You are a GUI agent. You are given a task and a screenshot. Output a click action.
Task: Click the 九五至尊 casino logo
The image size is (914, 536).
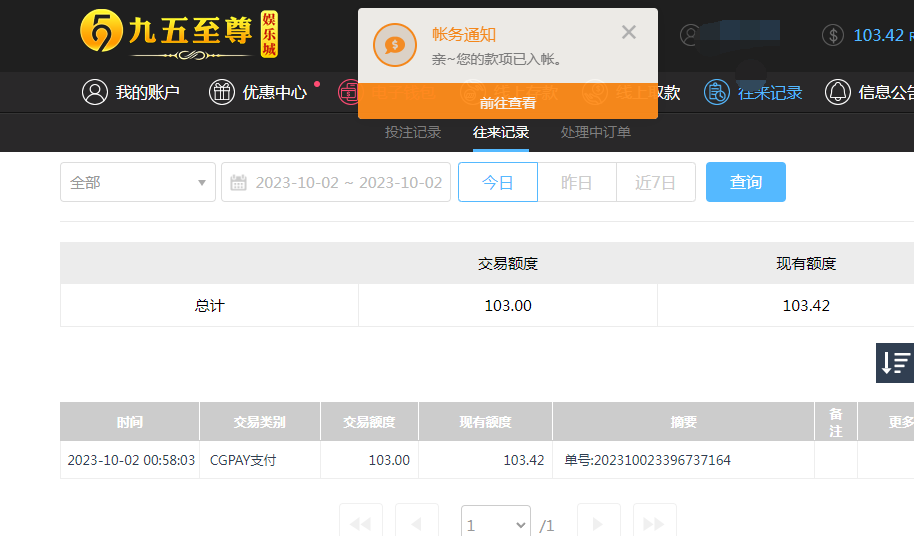tap(180, 35)
